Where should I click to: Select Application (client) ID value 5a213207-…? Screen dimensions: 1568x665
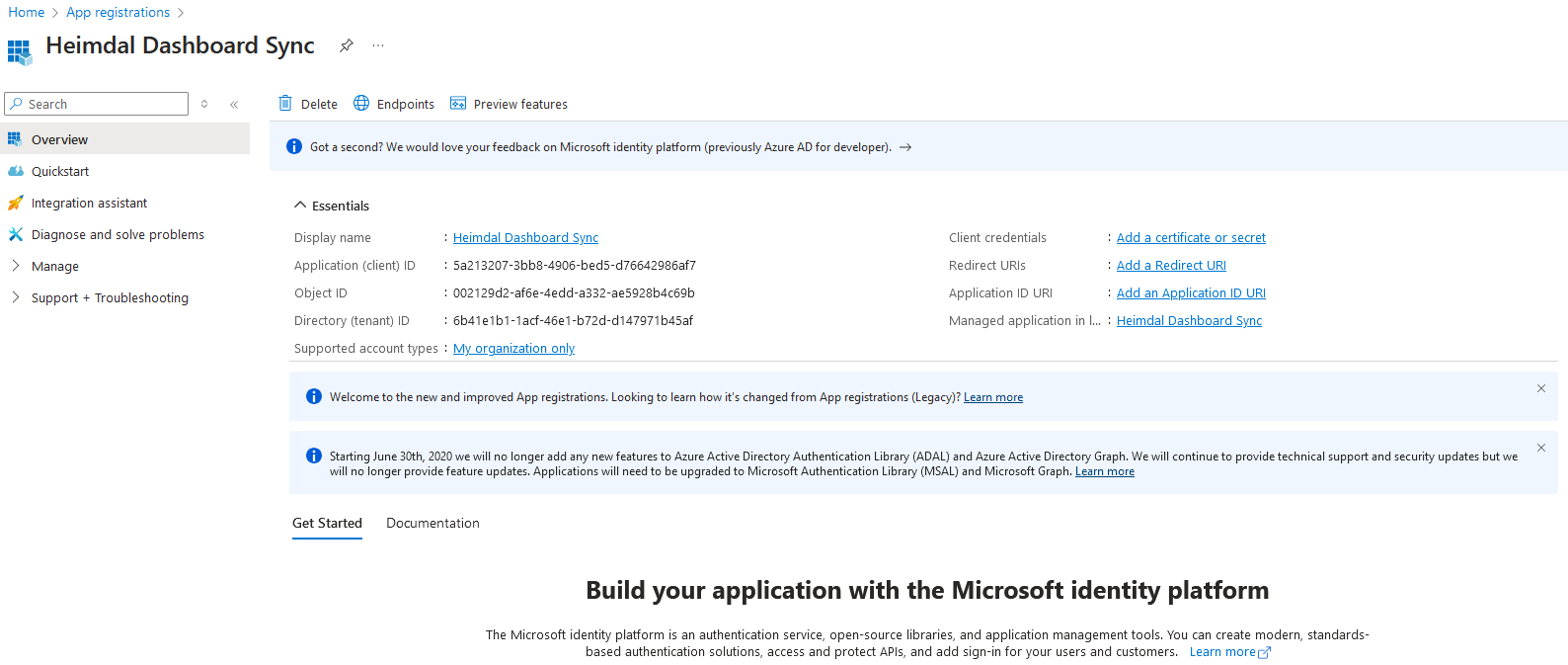[x=575, y=266]
